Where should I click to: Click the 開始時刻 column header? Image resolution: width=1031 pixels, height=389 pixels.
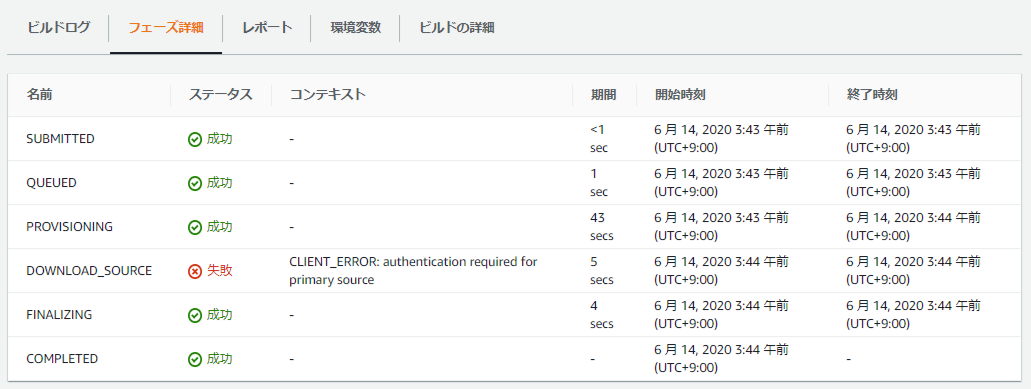click(681, 95)
